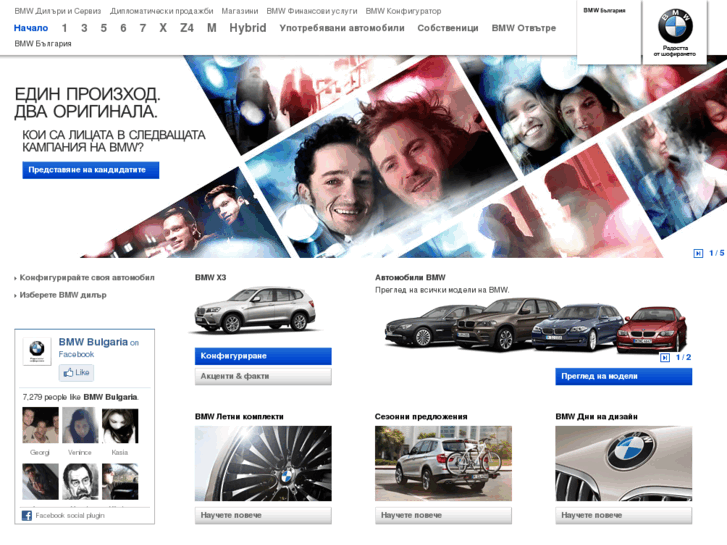727x545 pixels.
Task: Click Kasia's Facebook profile photo
Action: [x=120, y=425]
